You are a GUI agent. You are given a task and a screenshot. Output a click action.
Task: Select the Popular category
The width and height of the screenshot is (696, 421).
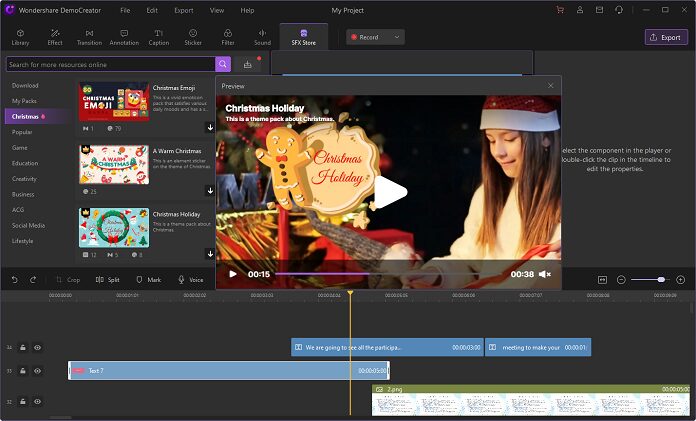pos(22,132)
